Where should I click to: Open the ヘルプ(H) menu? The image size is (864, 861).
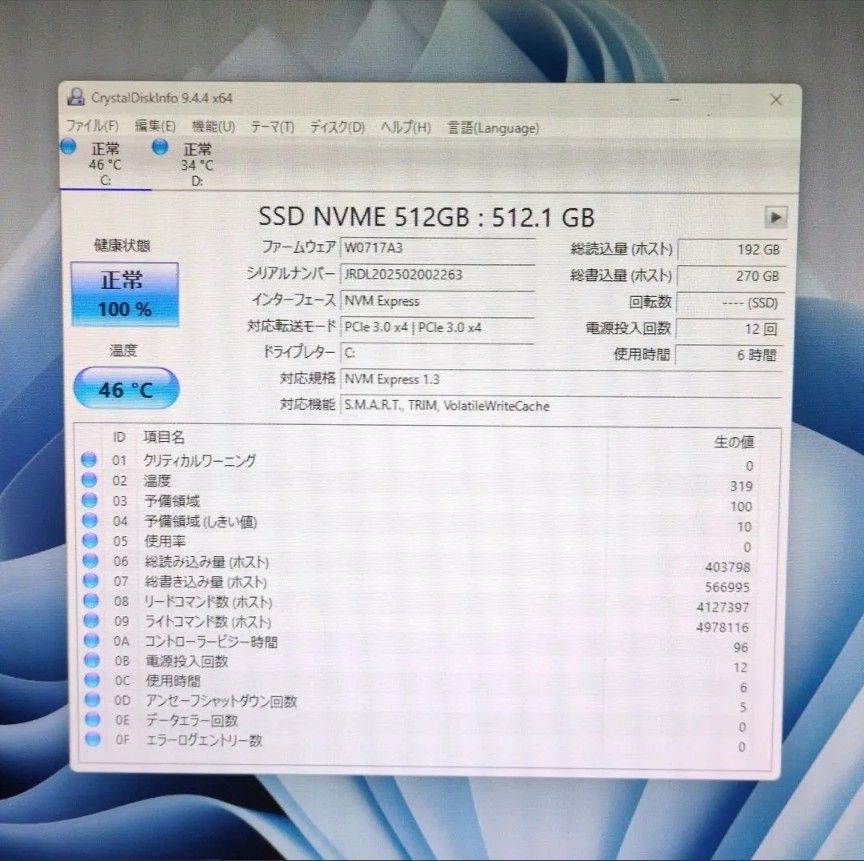(406, 128)
